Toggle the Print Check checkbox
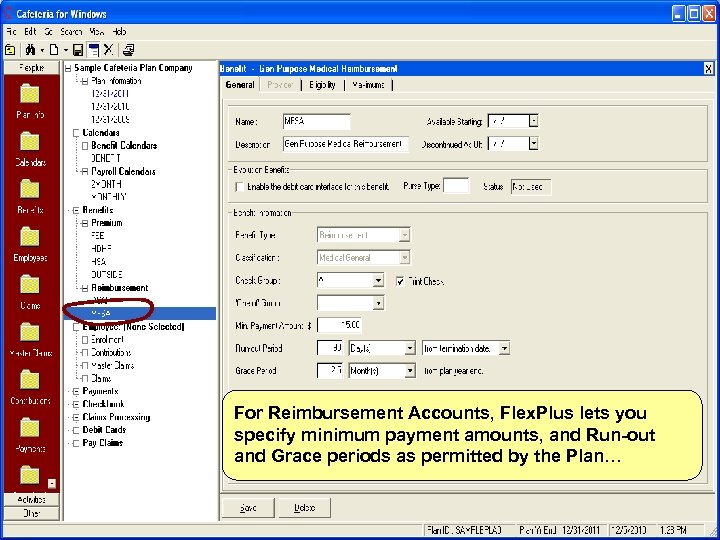The height and width of the screenshot is (540, 720). 400,281
